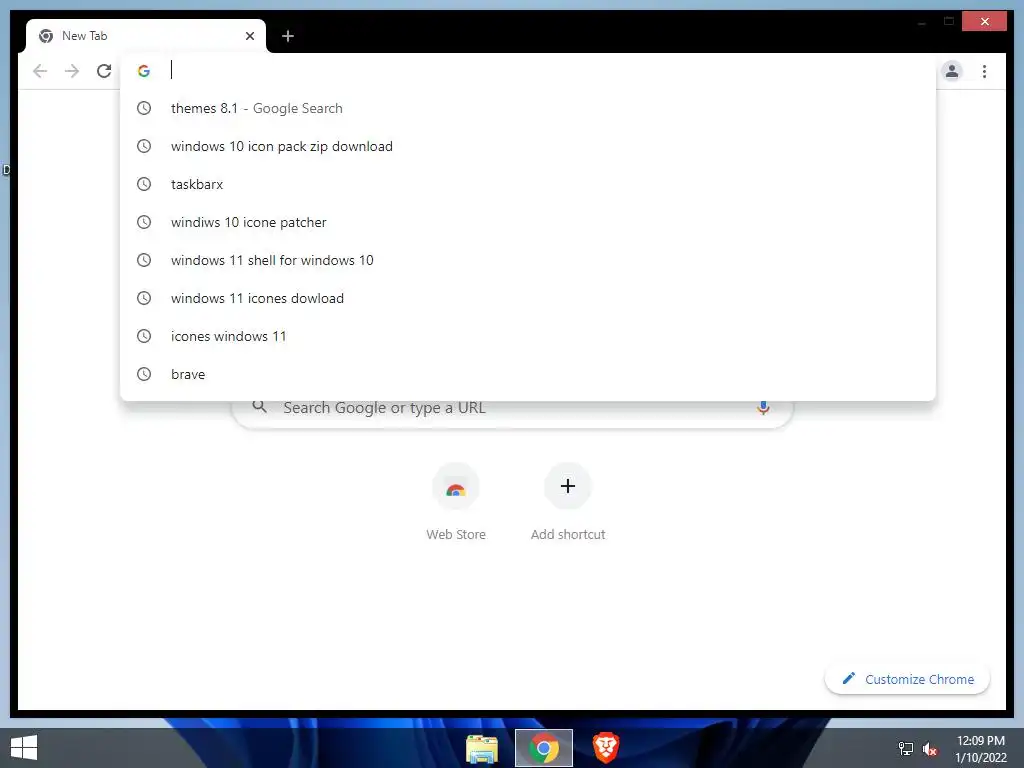Choose the 'taskbarx' suggestion
The width and height of the screenshot is (1024, 768).
[x=528, y=184]
